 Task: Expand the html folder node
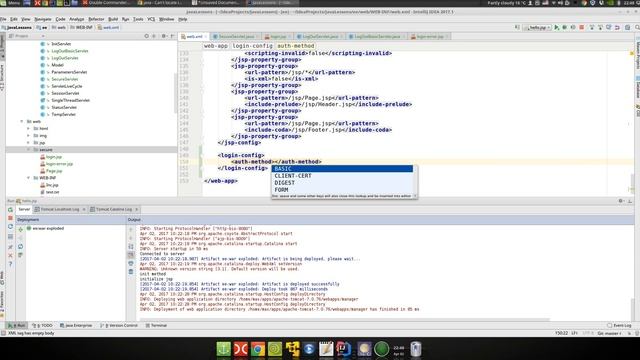click(x=29, y=128)
